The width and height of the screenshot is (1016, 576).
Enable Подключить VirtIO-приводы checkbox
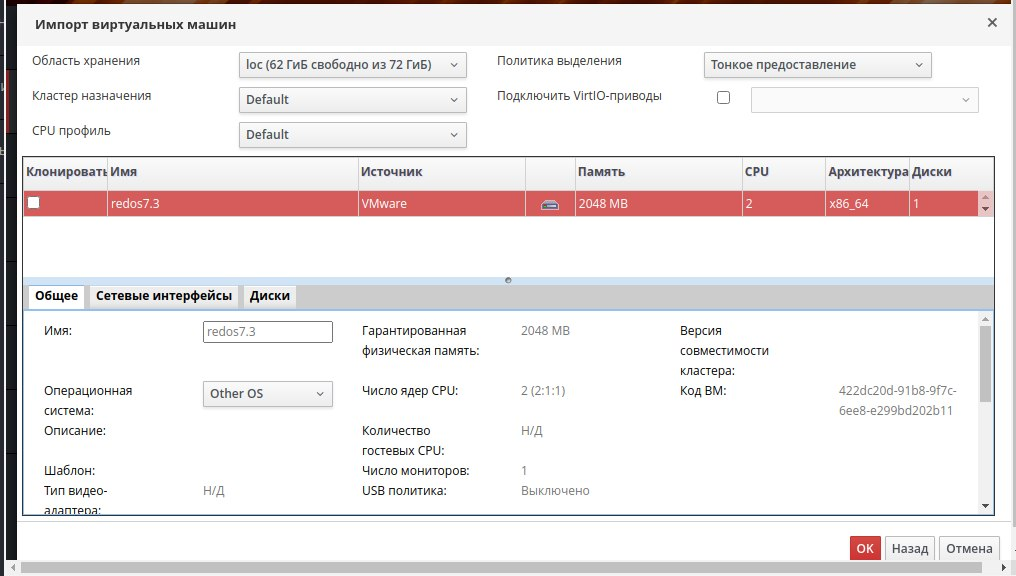[723, 98]
